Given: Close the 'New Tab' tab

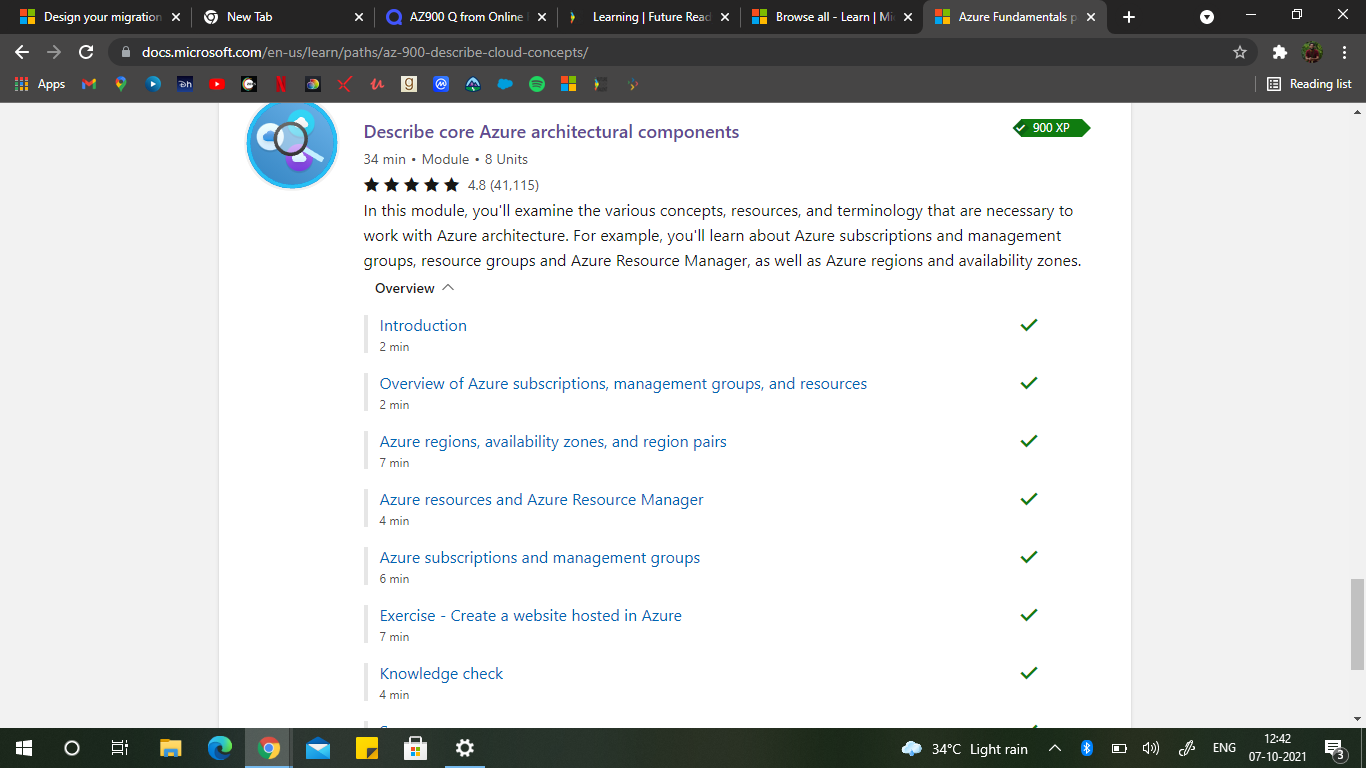Looking at the screenshot, I should click(x=359, y=17).
